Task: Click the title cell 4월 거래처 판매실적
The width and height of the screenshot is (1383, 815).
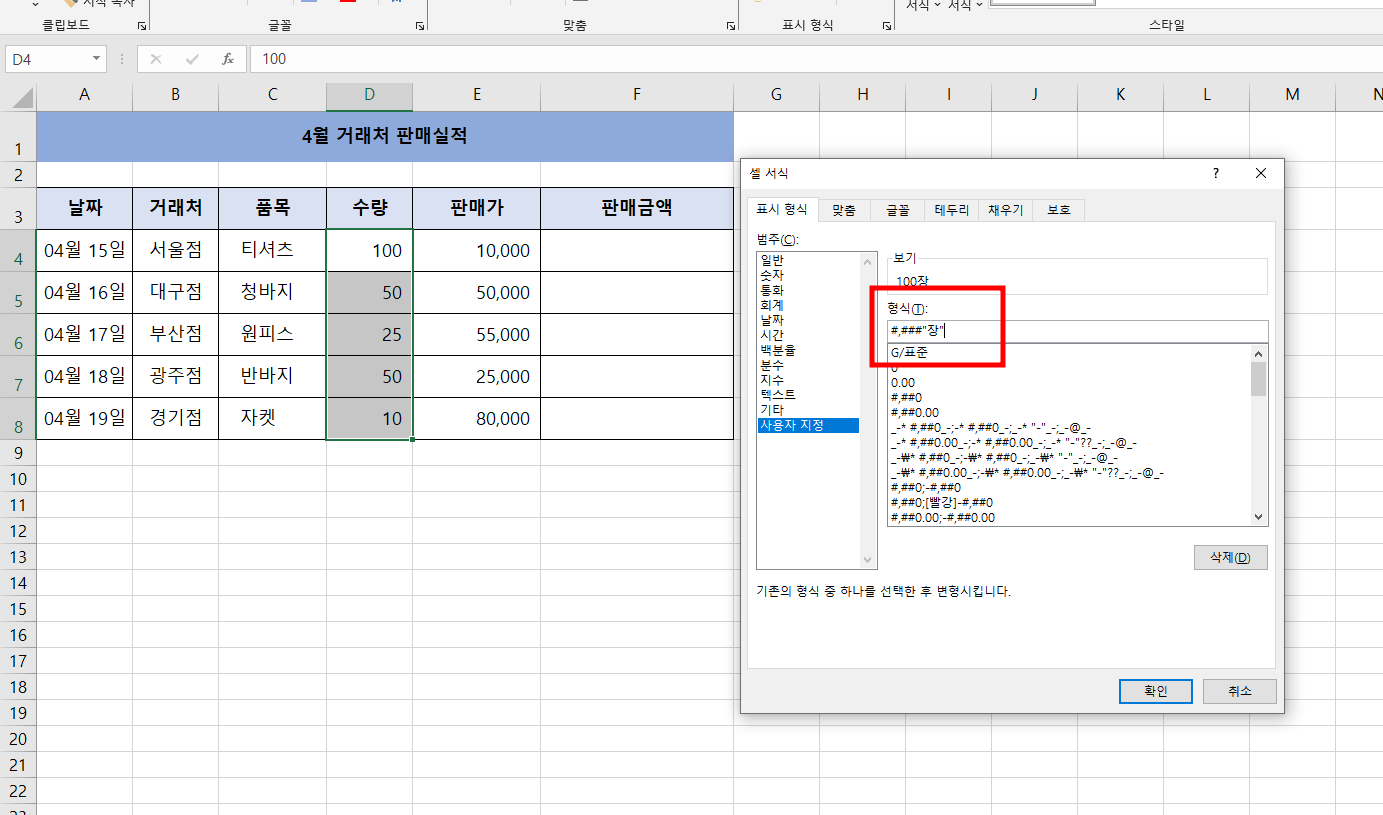Action: (x=385, y=136)
